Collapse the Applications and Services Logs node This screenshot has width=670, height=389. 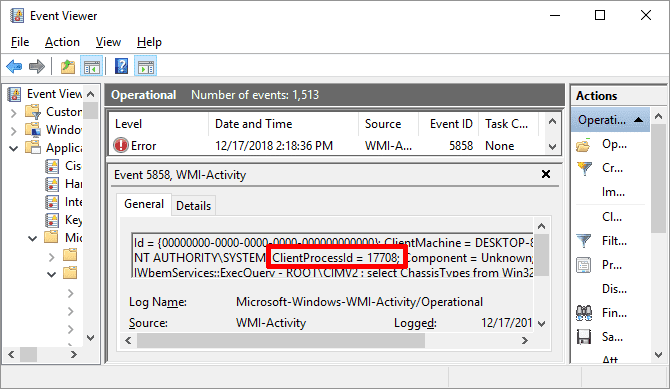14,148
